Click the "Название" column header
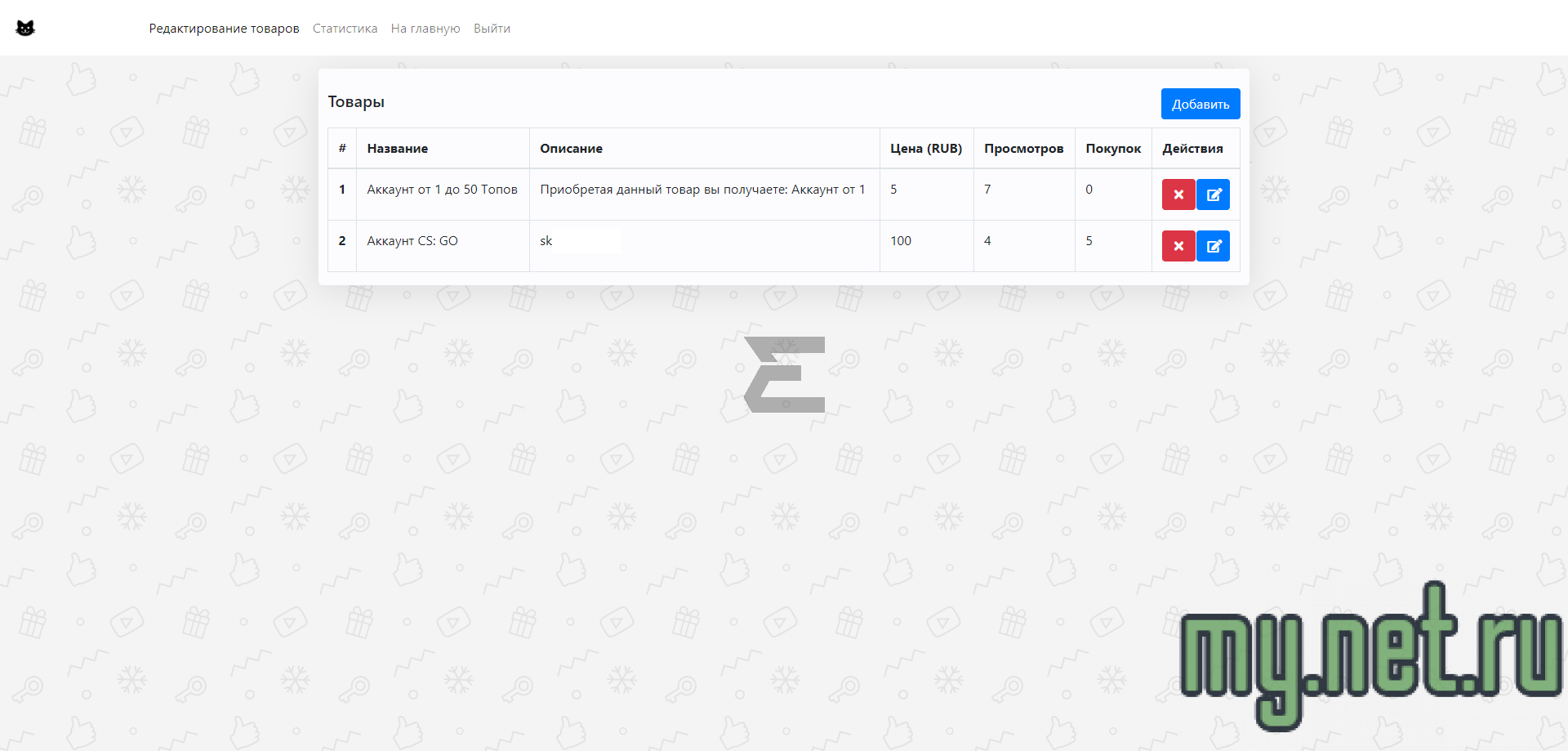1568x751 pixels. pos(397,149)
